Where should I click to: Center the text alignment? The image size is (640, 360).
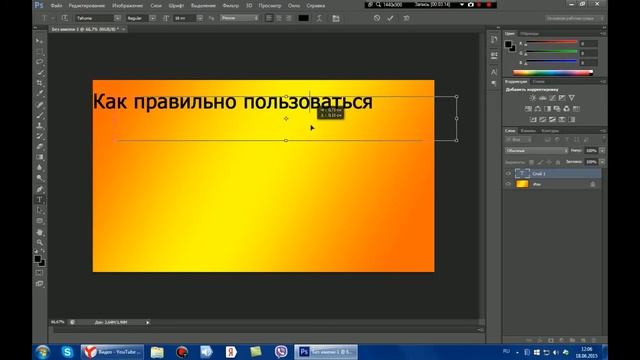[279, 18]
